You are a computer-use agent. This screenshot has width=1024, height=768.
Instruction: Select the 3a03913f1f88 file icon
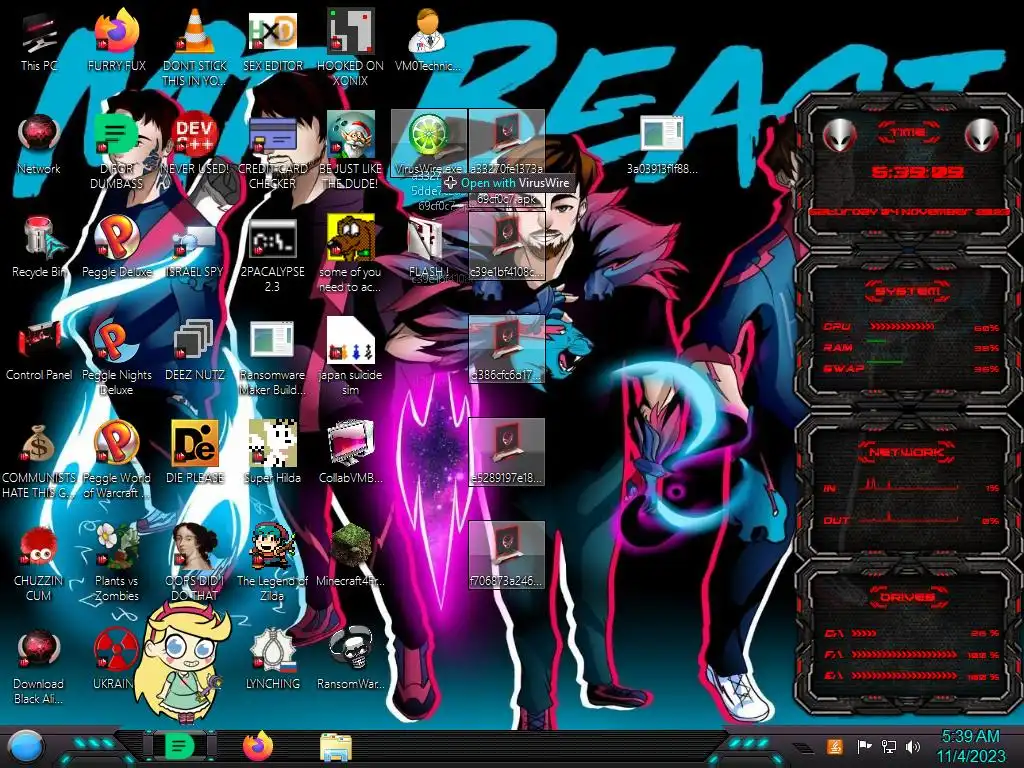[x=662, y=144]
